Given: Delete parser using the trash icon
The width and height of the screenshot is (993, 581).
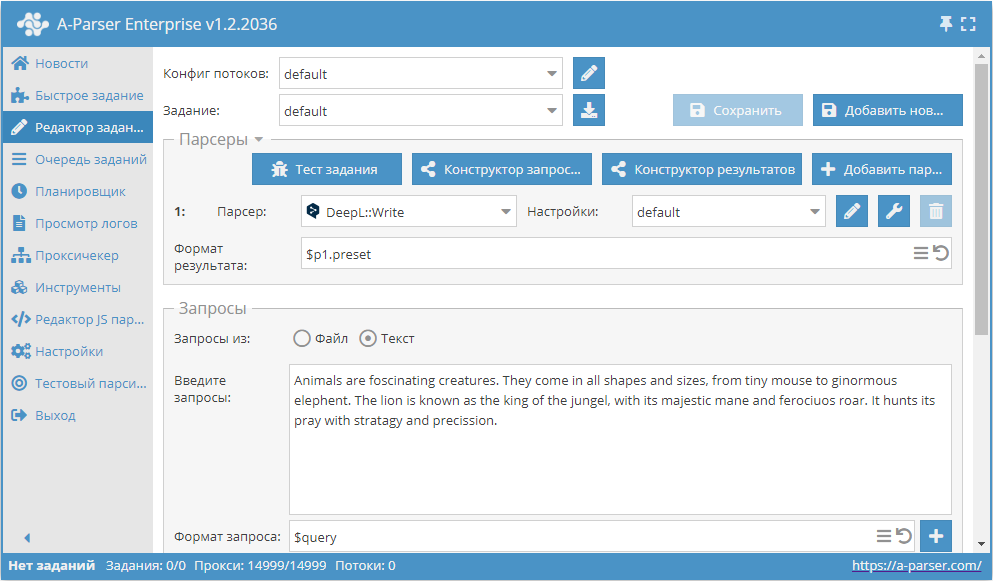Looking at the screenshot, I should [x=936, y=212].
